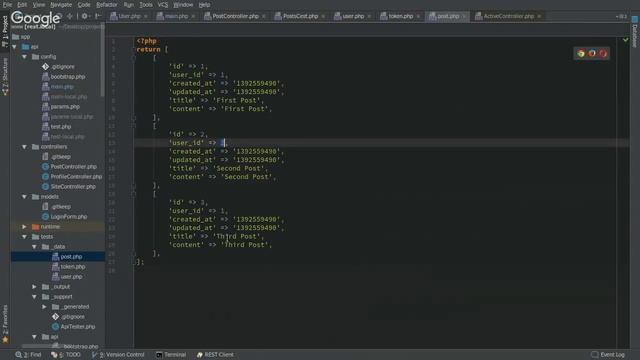Screen dimensions: 640x360
Task: Open the Help menu
Action: (x=204, y=5)
